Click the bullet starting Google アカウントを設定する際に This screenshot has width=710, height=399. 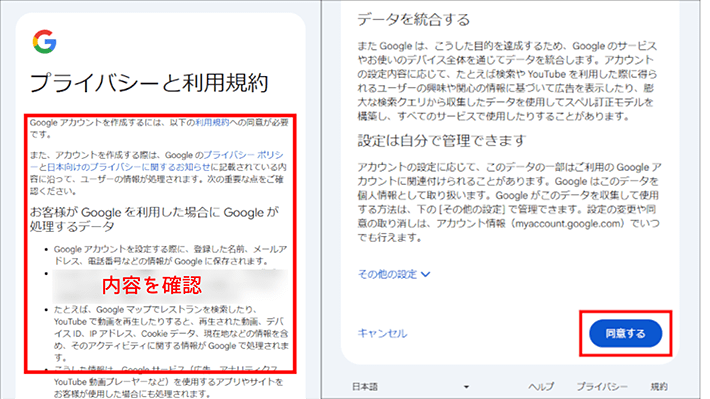170,255
